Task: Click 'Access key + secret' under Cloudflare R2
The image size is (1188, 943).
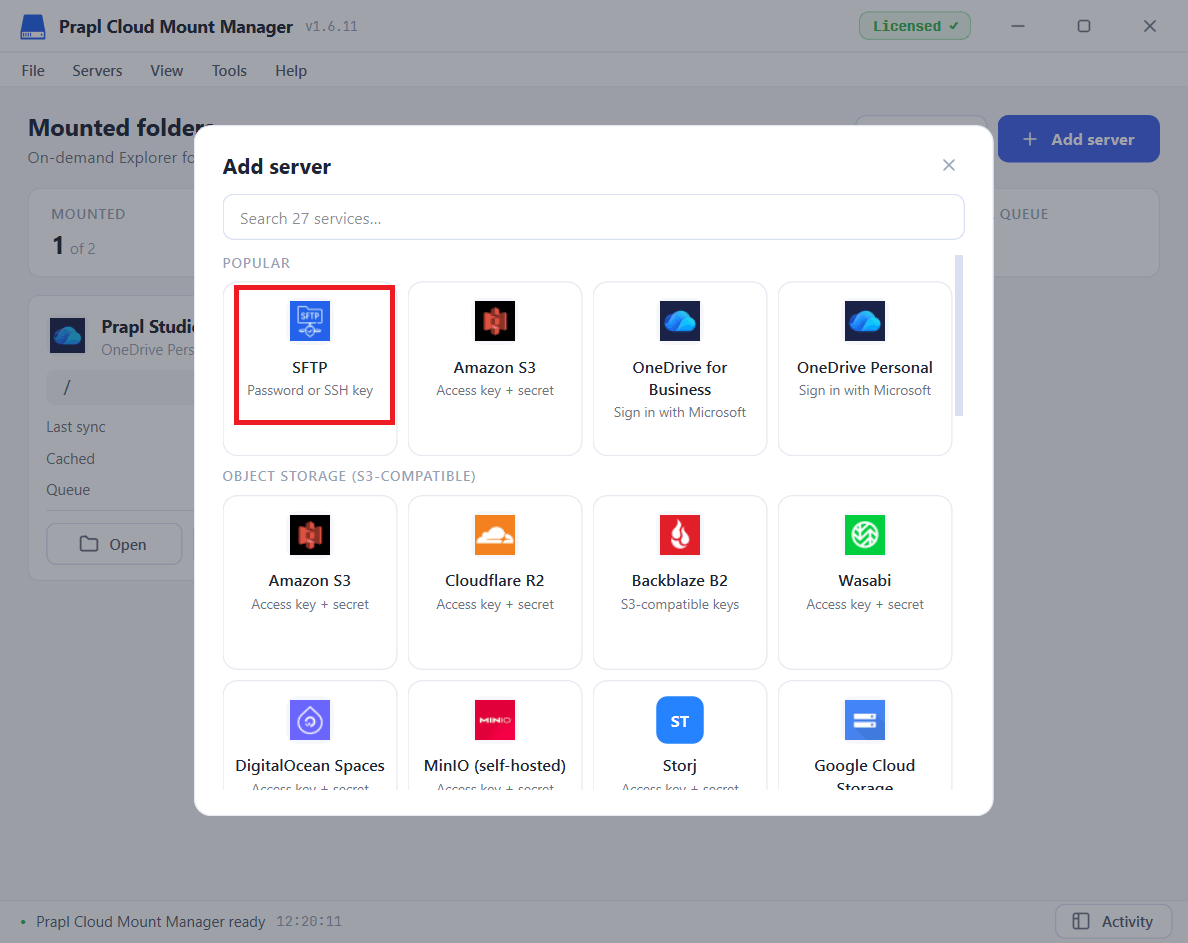Action: [495, 604]
